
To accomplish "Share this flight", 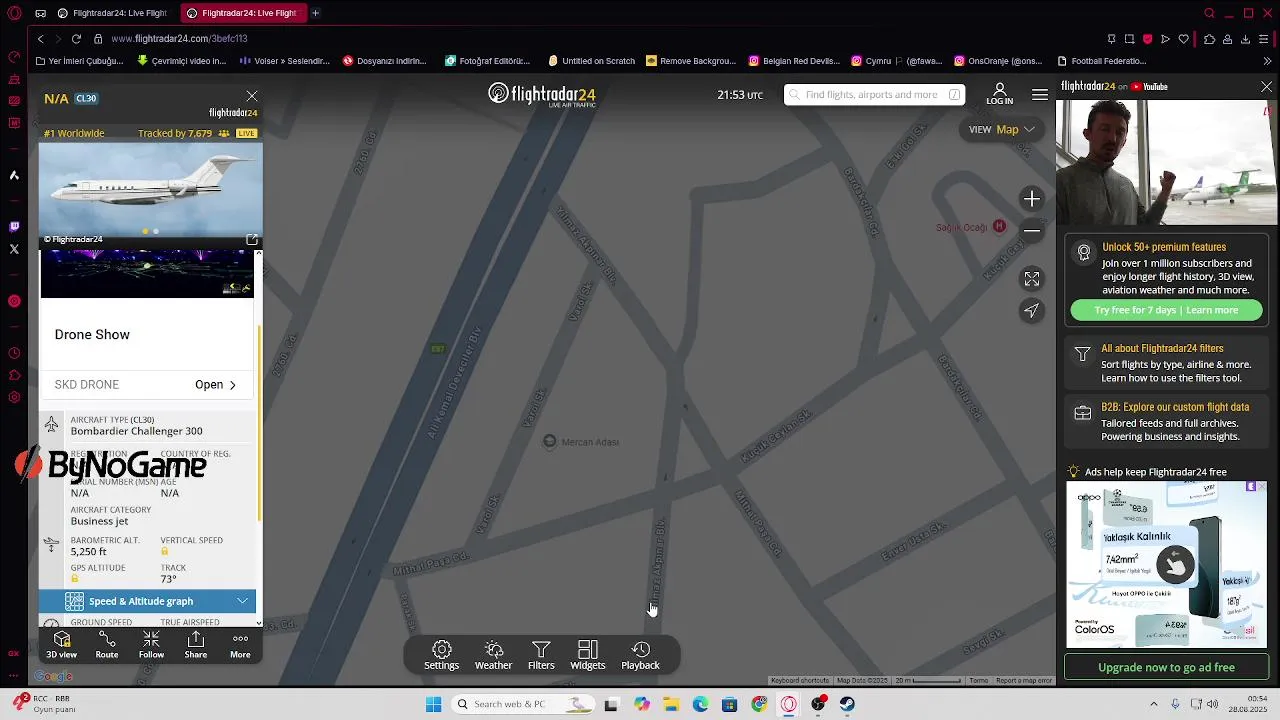I will coord(196,645).
